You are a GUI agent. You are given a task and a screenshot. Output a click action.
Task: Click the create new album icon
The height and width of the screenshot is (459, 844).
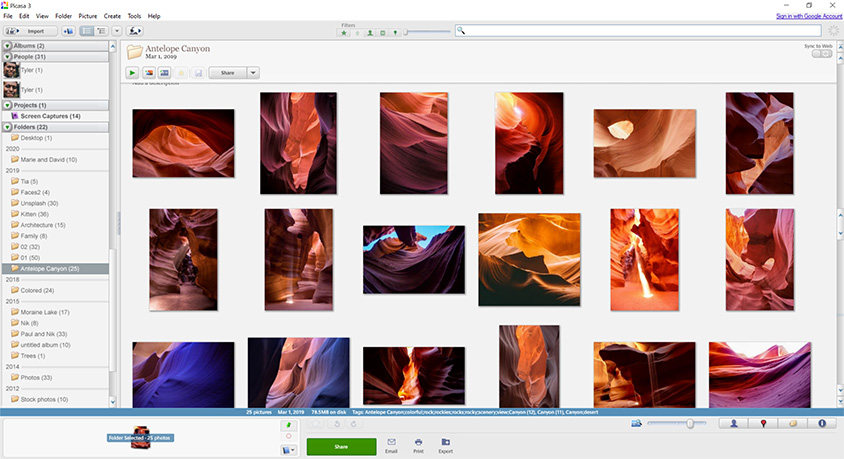68,31
